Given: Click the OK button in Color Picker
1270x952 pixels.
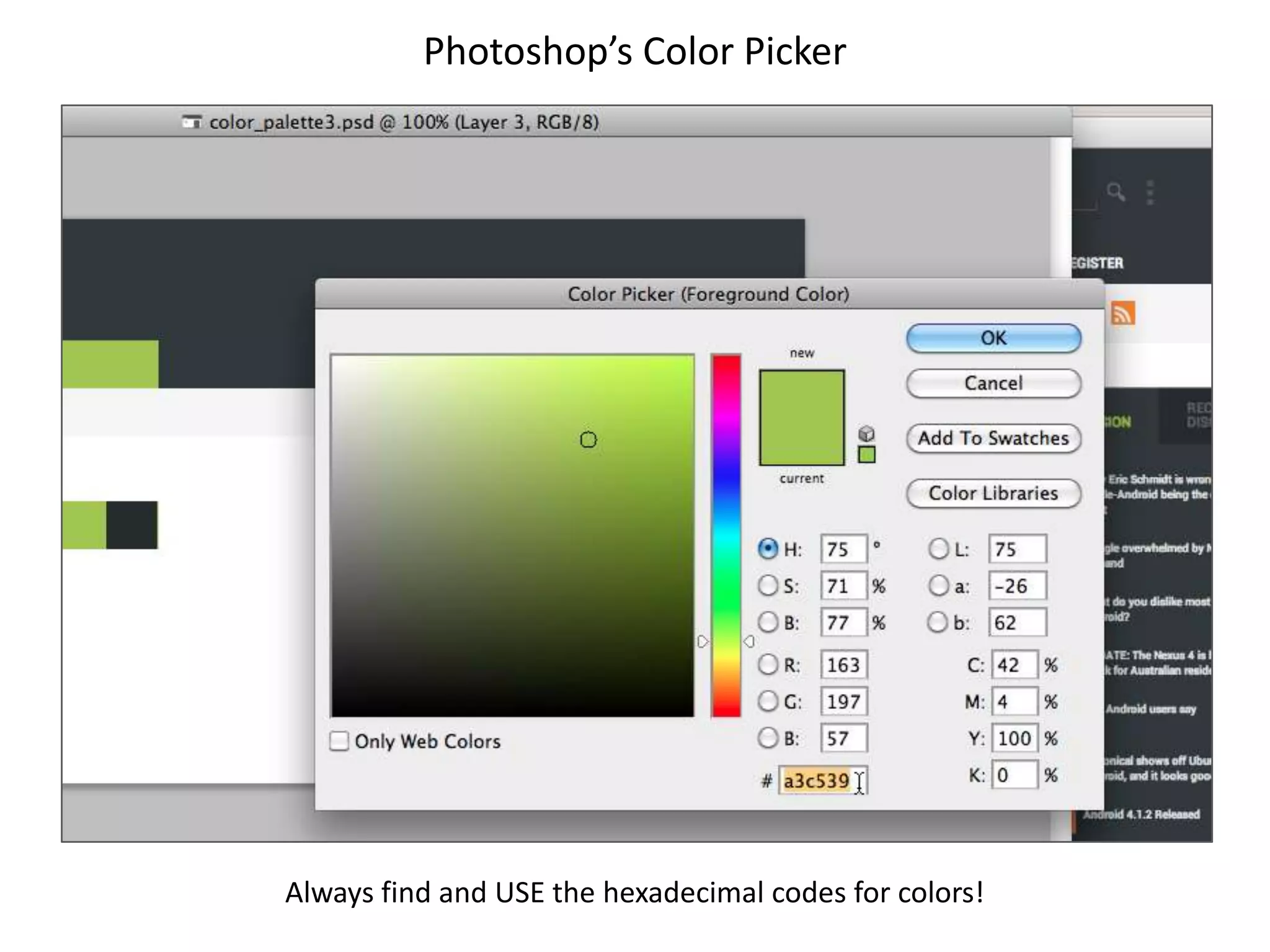Looking at the screenshot, I should click(993, 338).
